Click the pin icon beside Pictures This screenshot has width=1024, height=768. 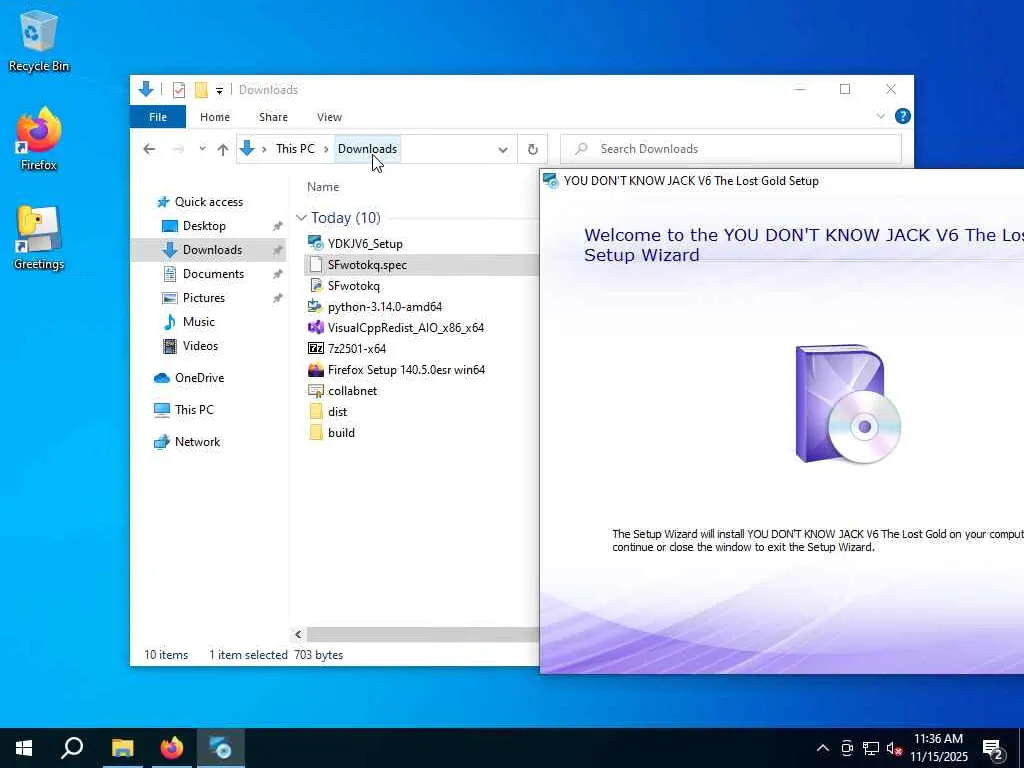[278, 298]
